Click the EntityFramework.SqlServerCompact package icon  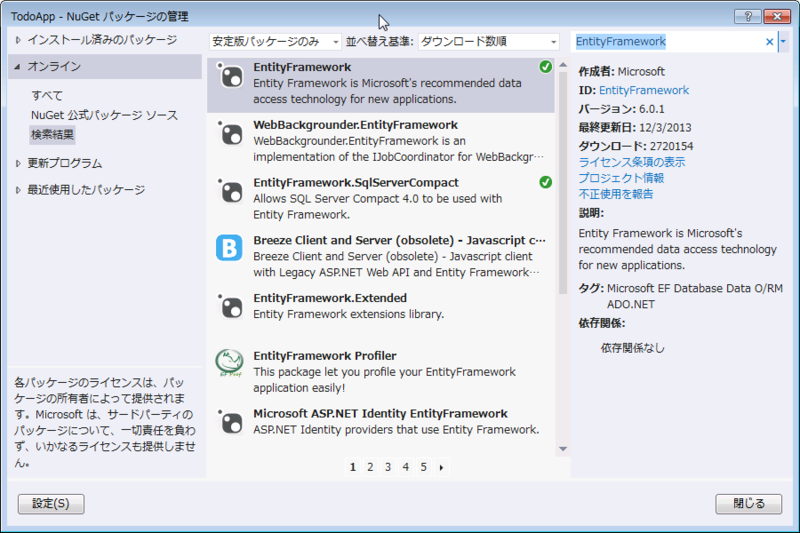coord(230,191)
